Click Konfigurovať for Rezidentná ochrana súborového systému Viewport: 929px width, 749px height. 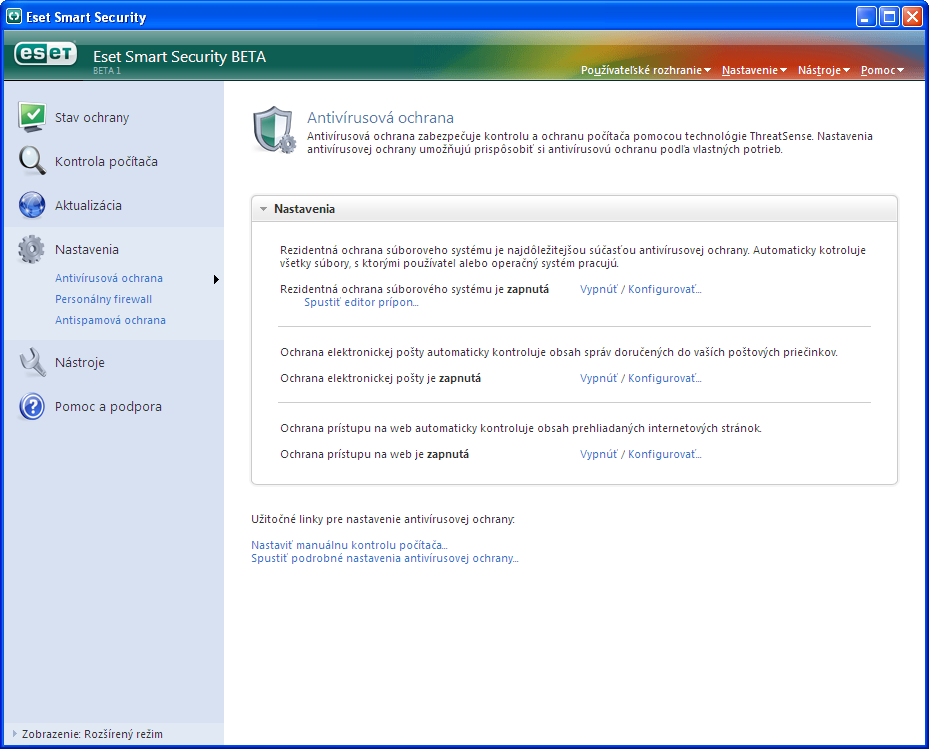tap(665, 289)
